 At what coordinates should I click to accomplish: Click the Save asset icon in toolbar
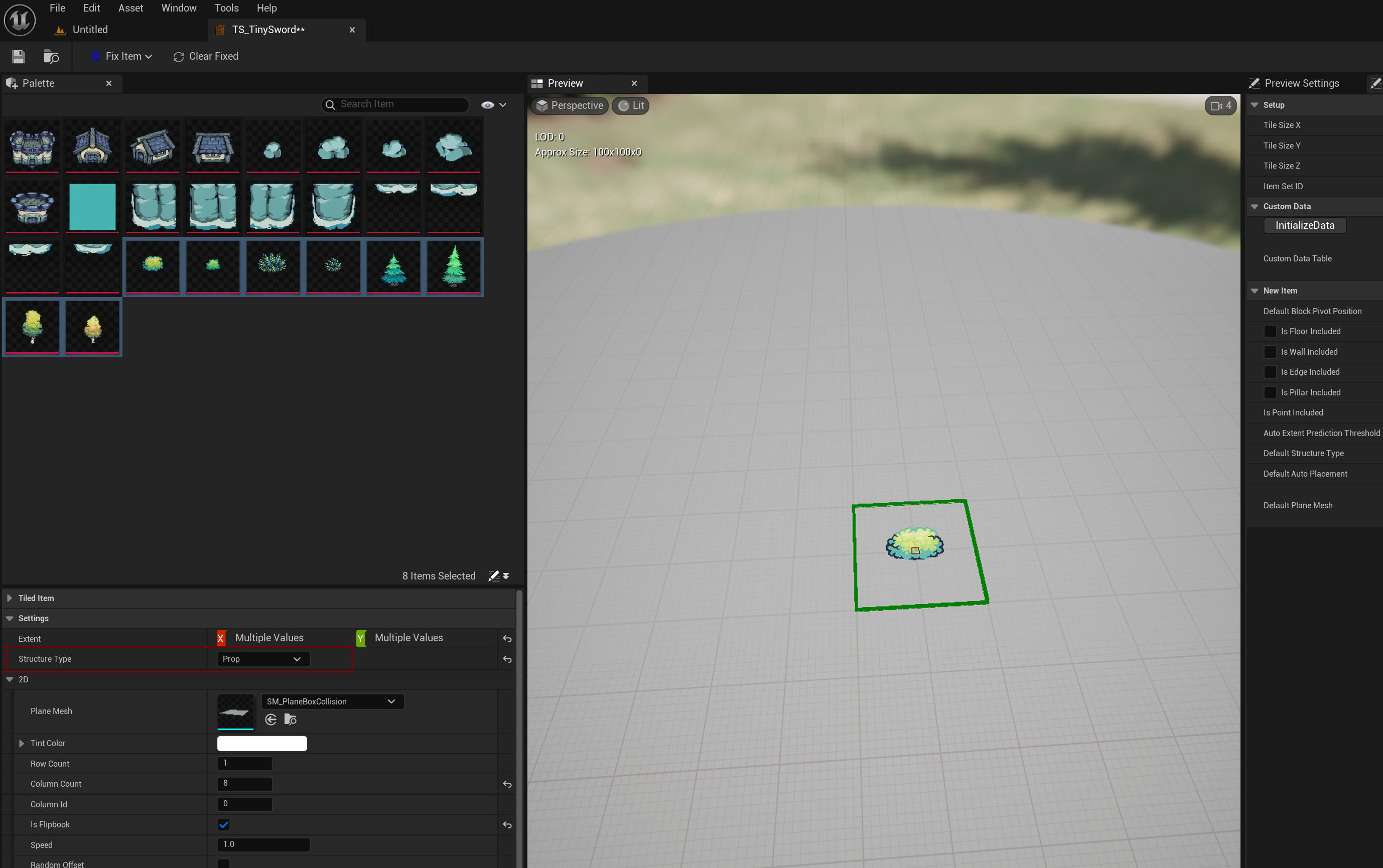pyautogui.click(x=19, y=56)
